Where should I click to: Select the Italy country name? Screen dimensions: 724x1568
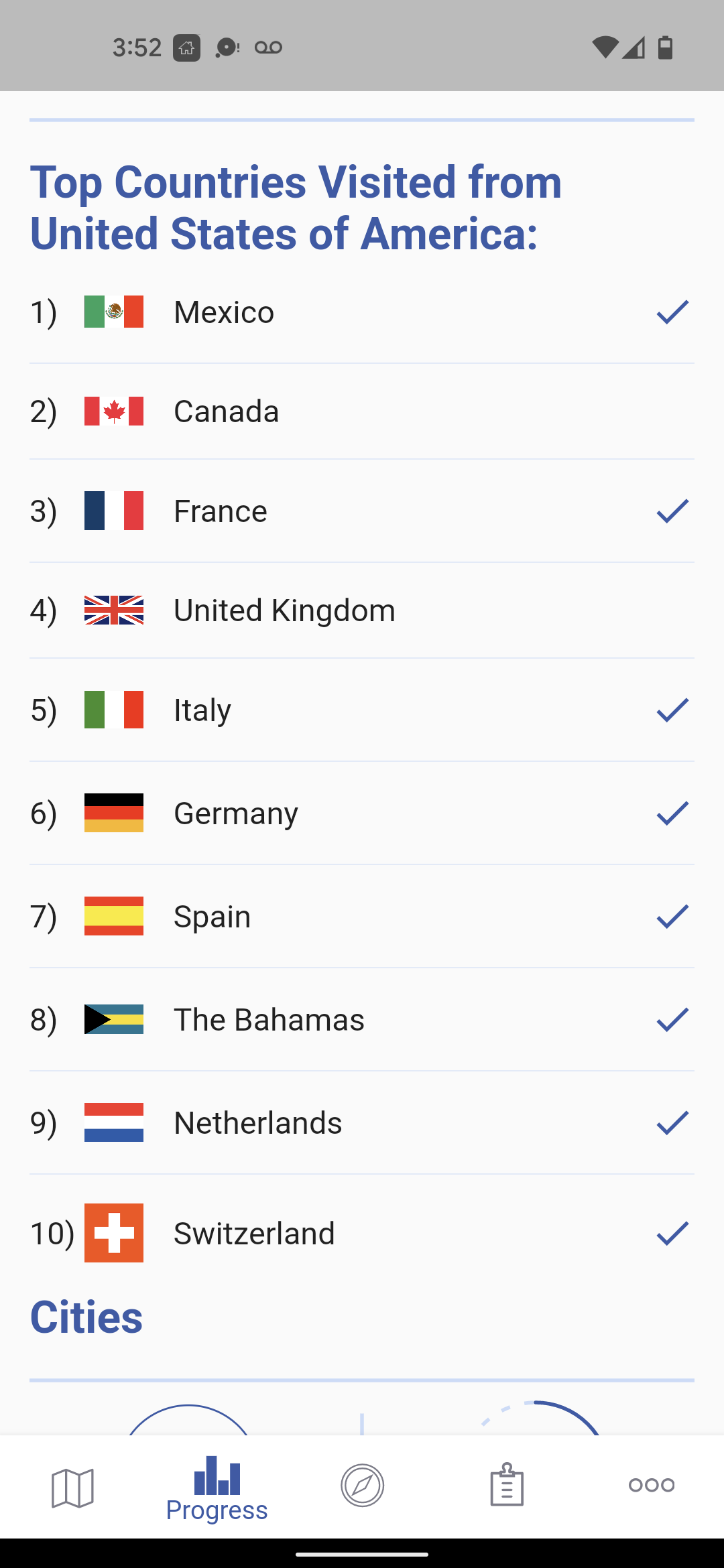[x=202, y=710]
